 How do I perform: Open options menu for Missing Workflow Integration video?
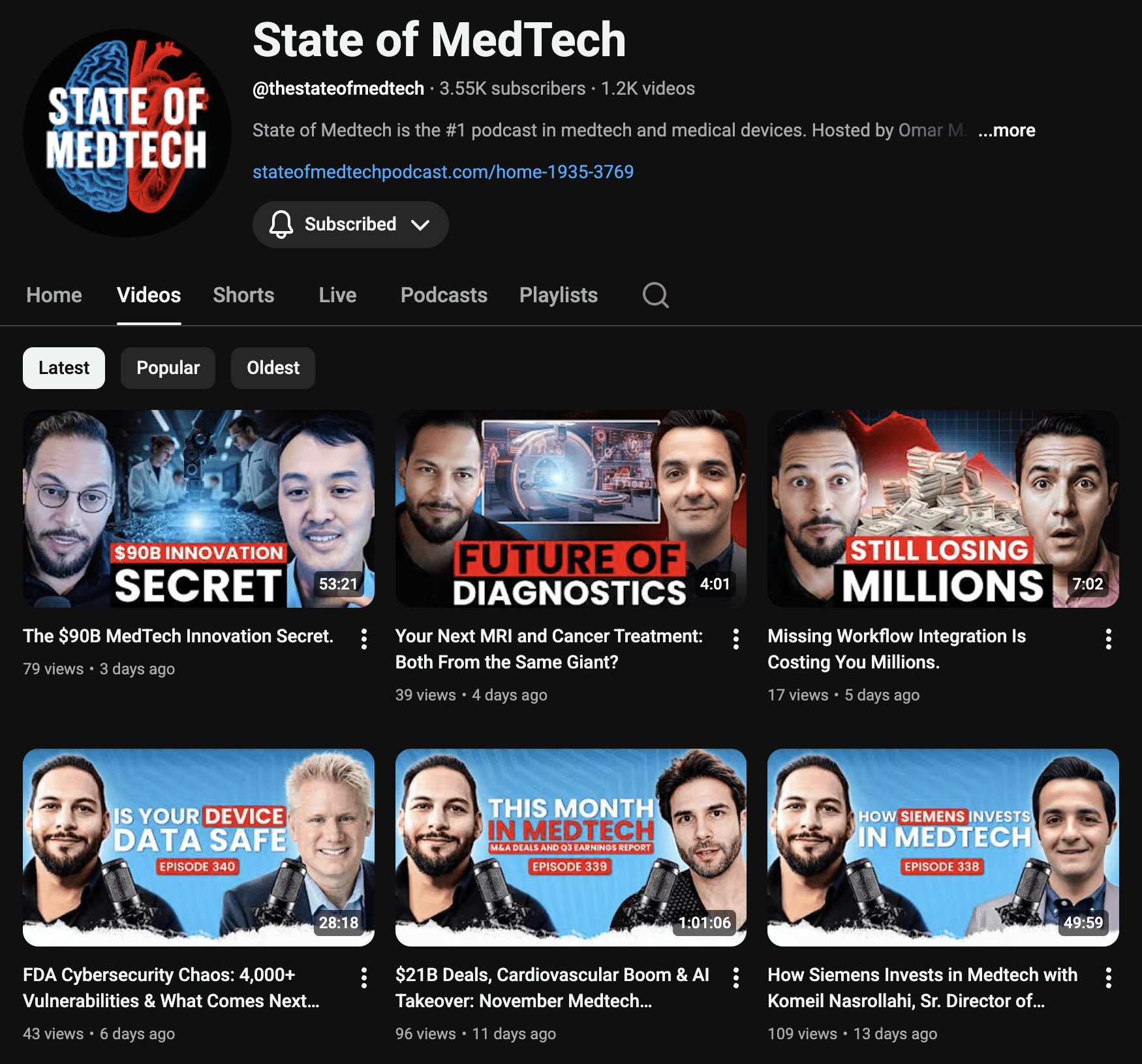[1108, 639]
